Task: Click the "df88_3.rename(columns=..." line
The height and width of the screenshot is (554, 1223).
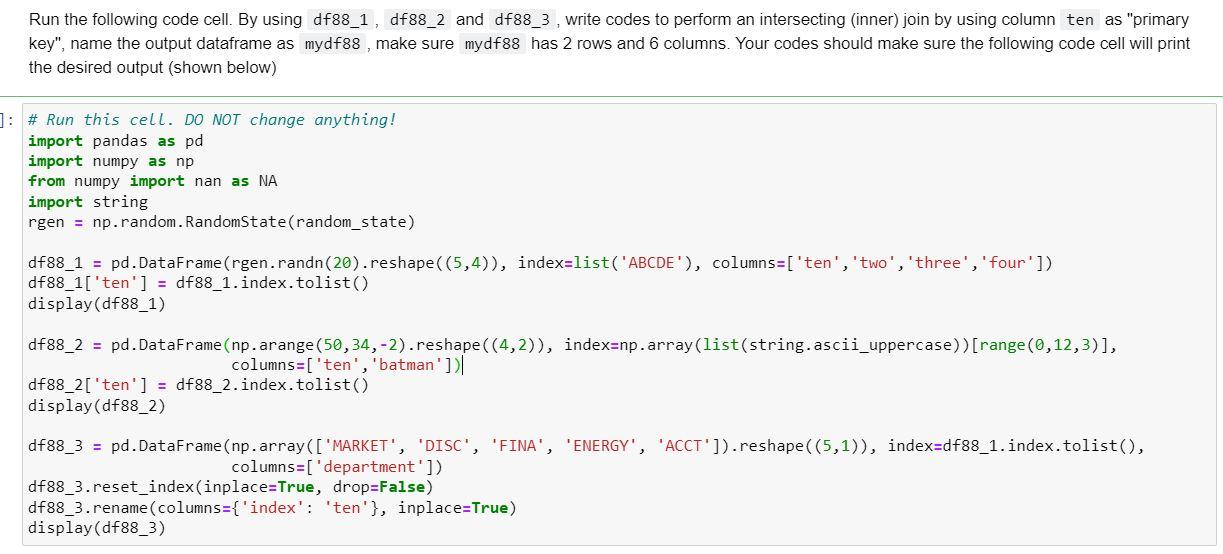Action: click(273, 508)
